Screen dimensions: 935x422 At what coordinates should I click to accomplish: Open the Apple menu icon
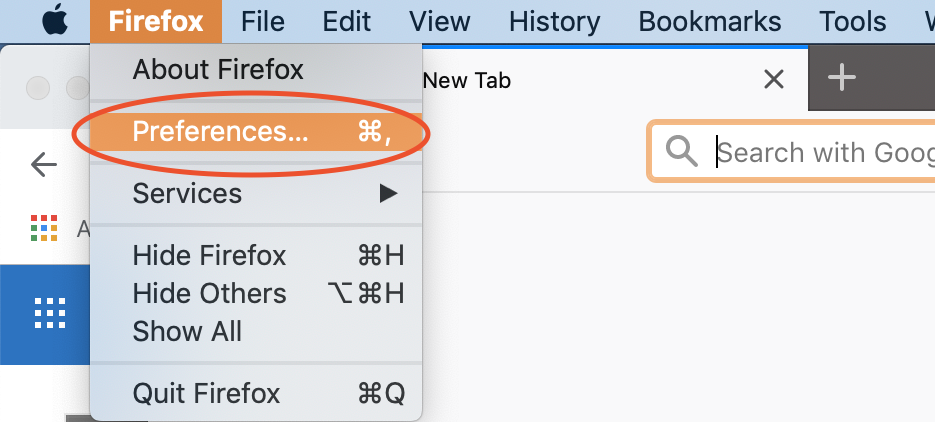(x=55, y=21)
